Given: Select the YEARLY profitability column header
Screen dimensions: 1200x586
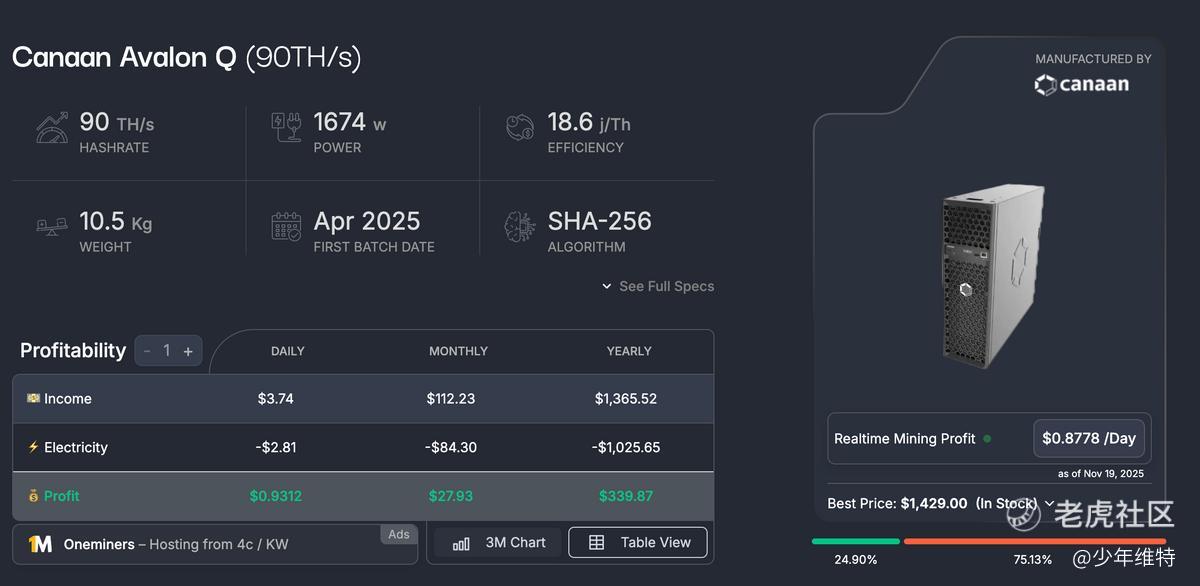Looking at the screenshot, I should point(629,351).
